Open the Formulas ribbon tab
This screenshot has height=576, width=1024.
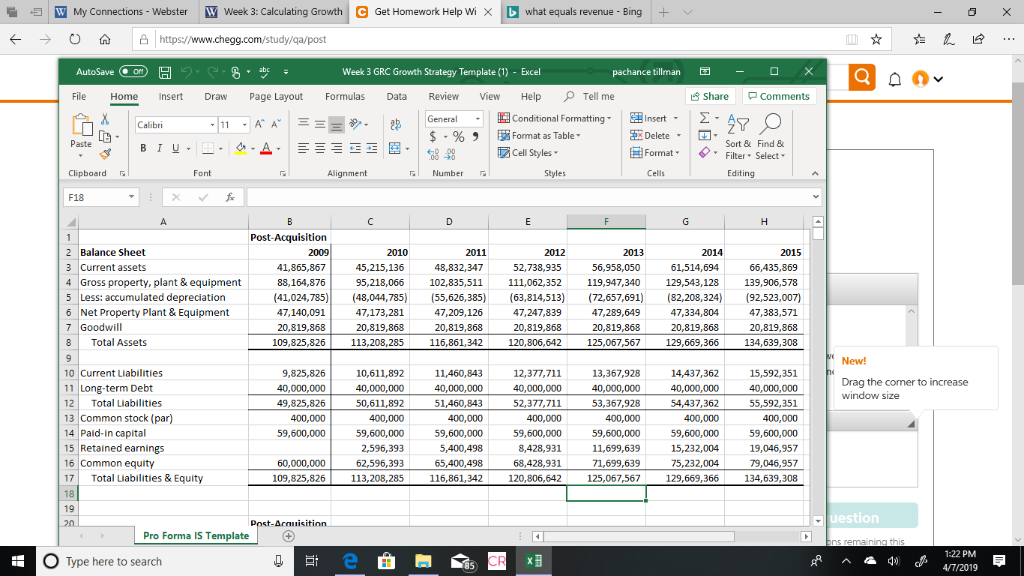tap(344, 96)
